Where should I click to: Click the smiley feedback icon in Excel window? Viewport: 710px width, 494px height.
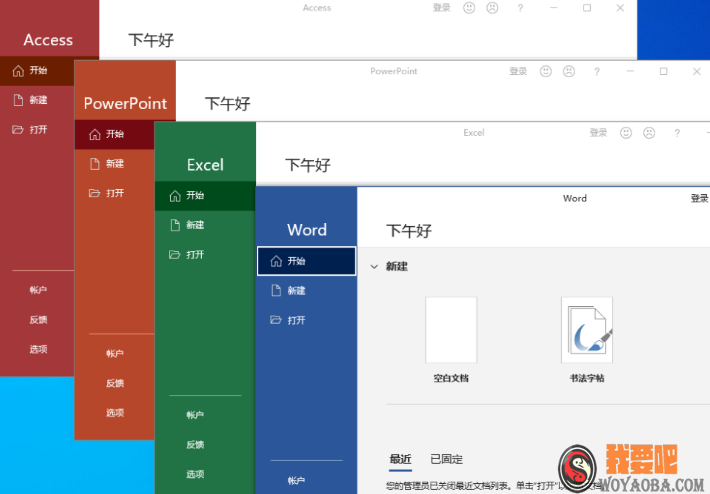[x=626, y=133]
